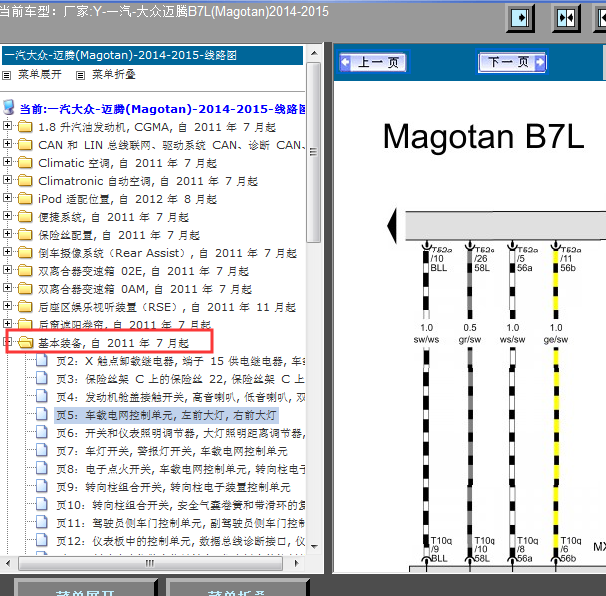Open 页3: 保险丝架 C 上的保险丝 22

pyautogui.click(x=180, y=379)
